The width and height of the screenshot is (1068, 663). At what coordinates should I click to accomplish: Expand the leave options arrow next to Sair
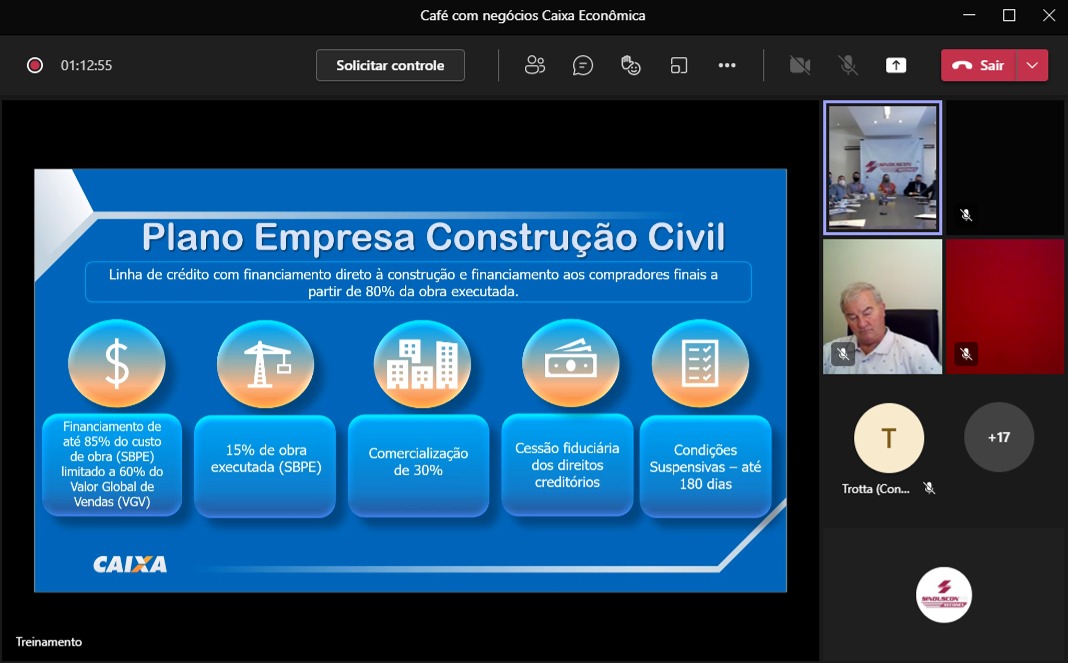point(1032,65)
